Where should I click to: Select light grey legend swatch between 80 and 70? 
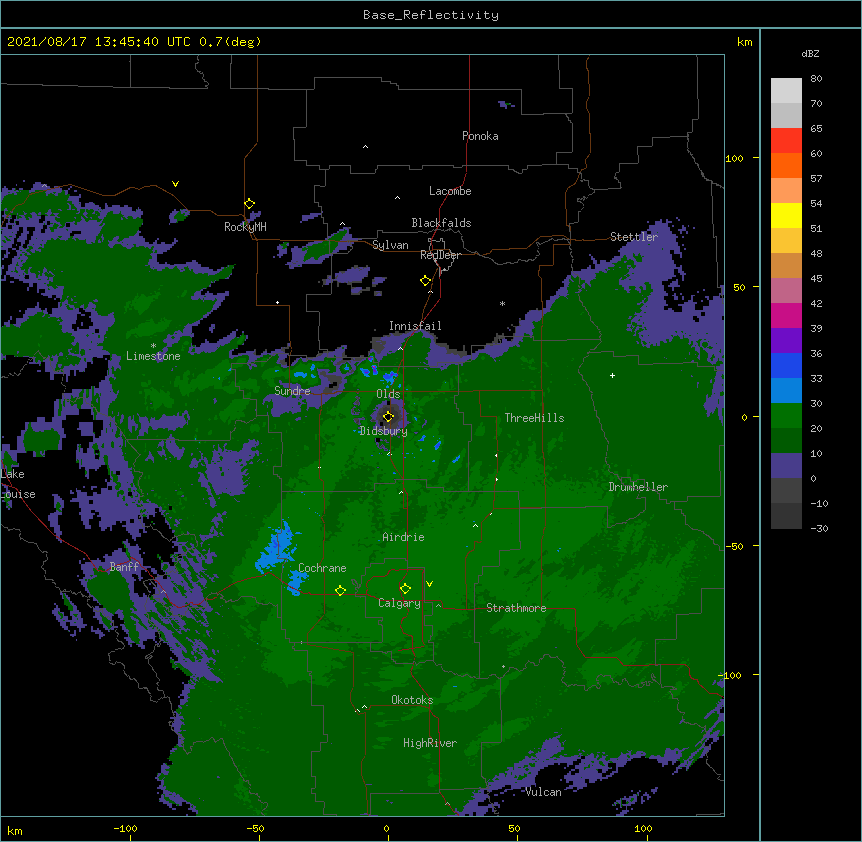point(786,90)
